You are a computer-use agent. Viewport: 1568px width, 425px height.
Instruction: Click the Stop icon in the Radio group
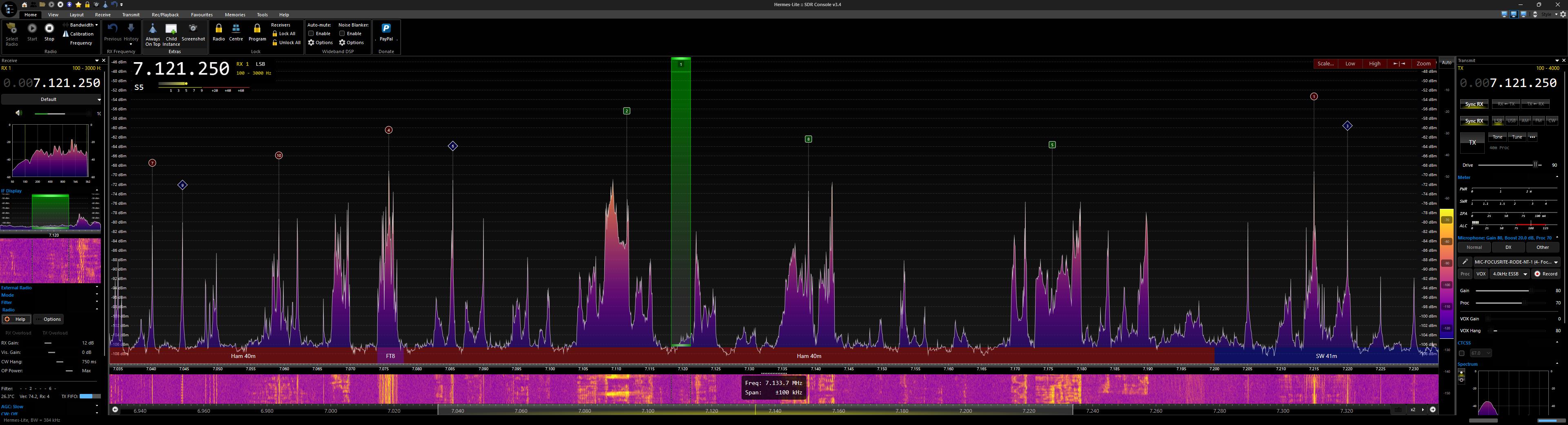click(49, 28)
